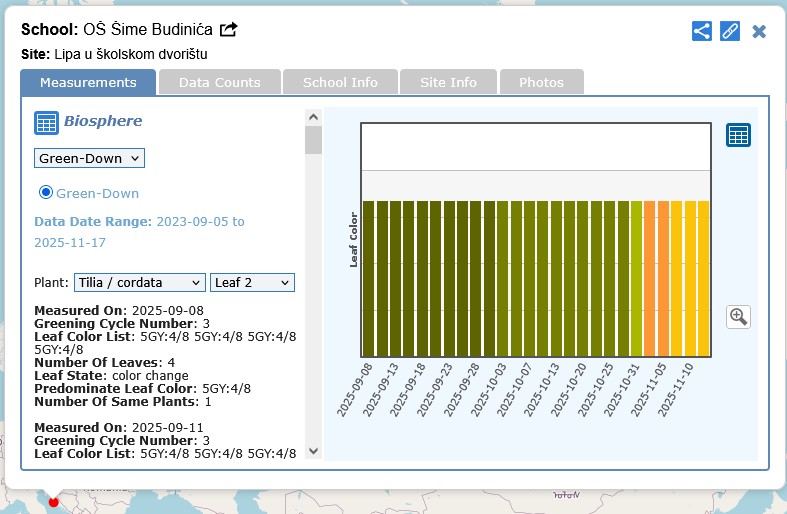
Task: Switch to the School Info tab
Action: coord(340,82)
